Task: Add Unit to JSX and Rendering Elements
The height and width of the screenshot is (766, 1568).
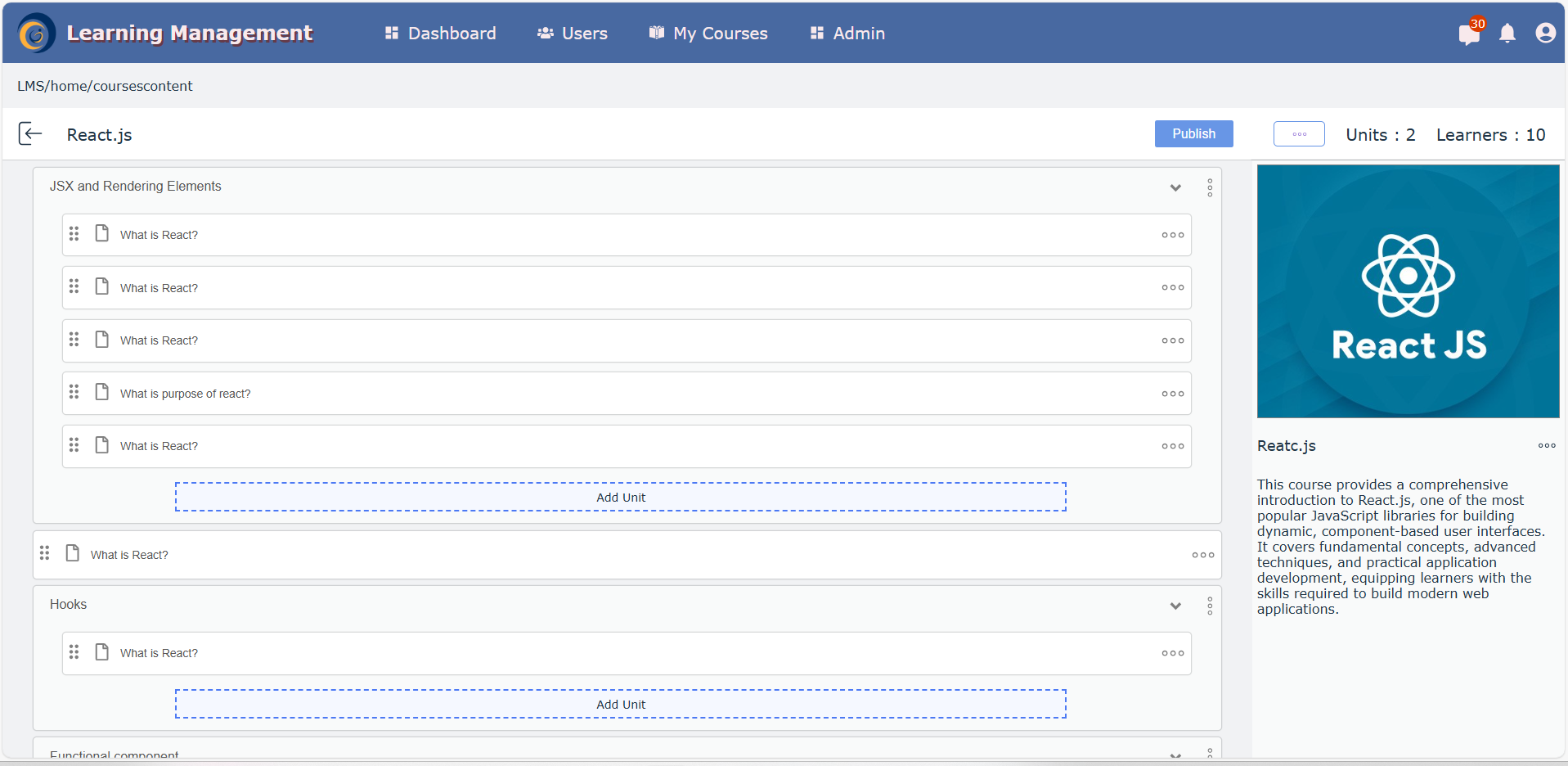Action: click(x=621, y=497)
